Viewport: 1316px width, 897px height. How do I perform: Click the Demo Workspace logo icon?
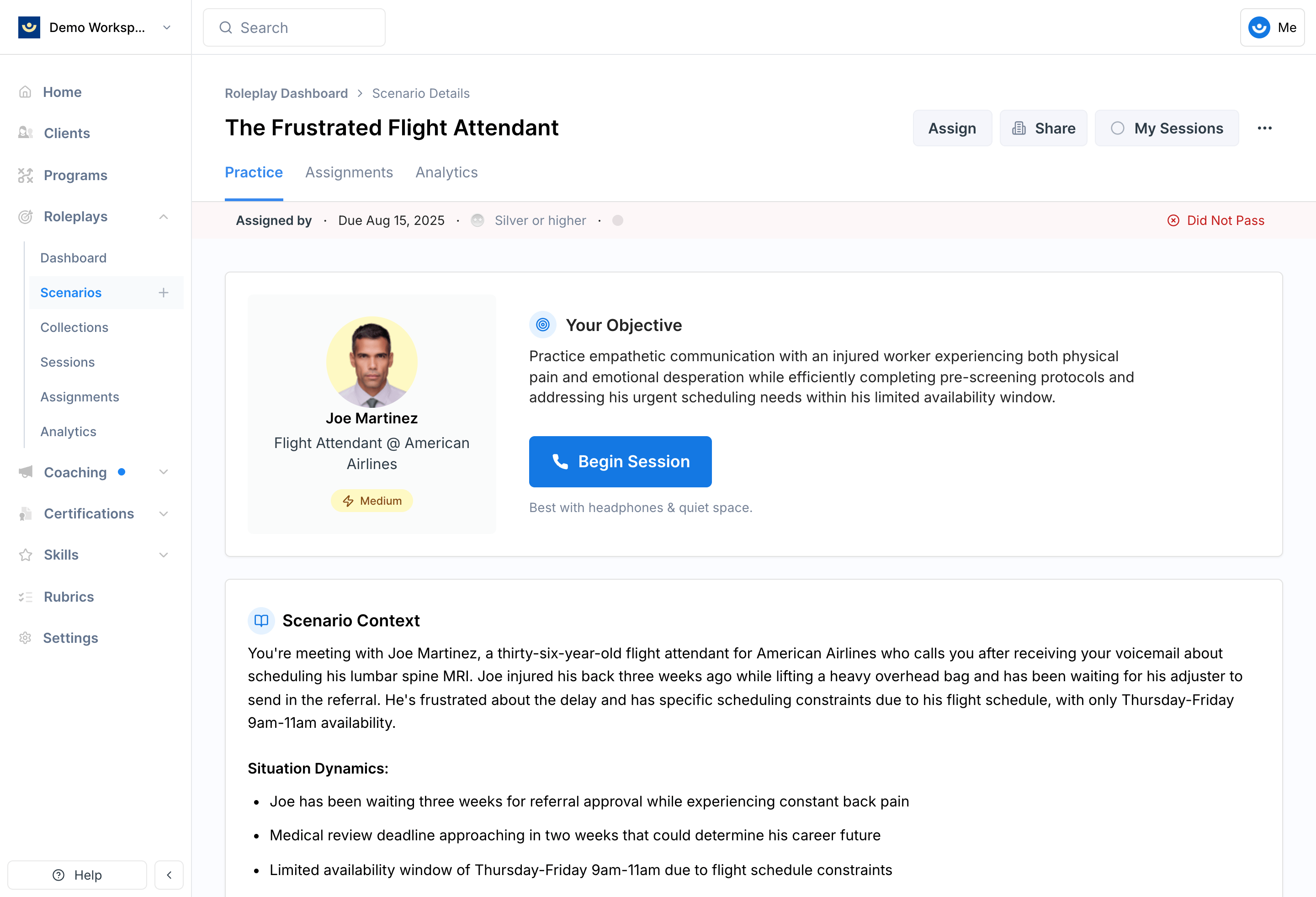click(x=29, y=27)
